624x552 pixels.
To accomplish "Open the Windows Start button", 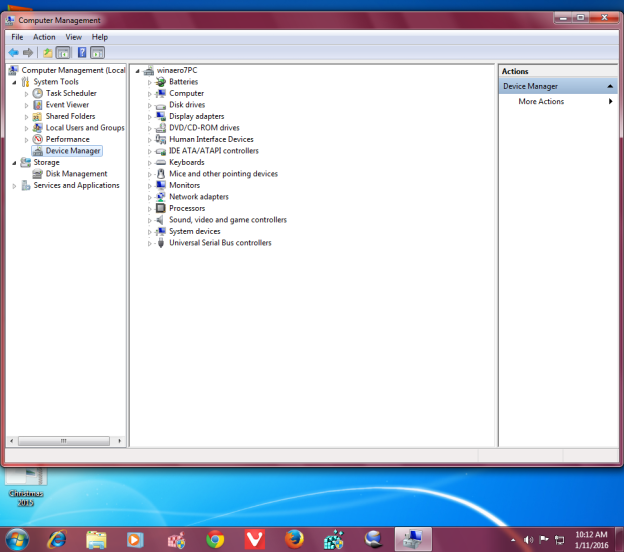I will click(x=17, y=540).
